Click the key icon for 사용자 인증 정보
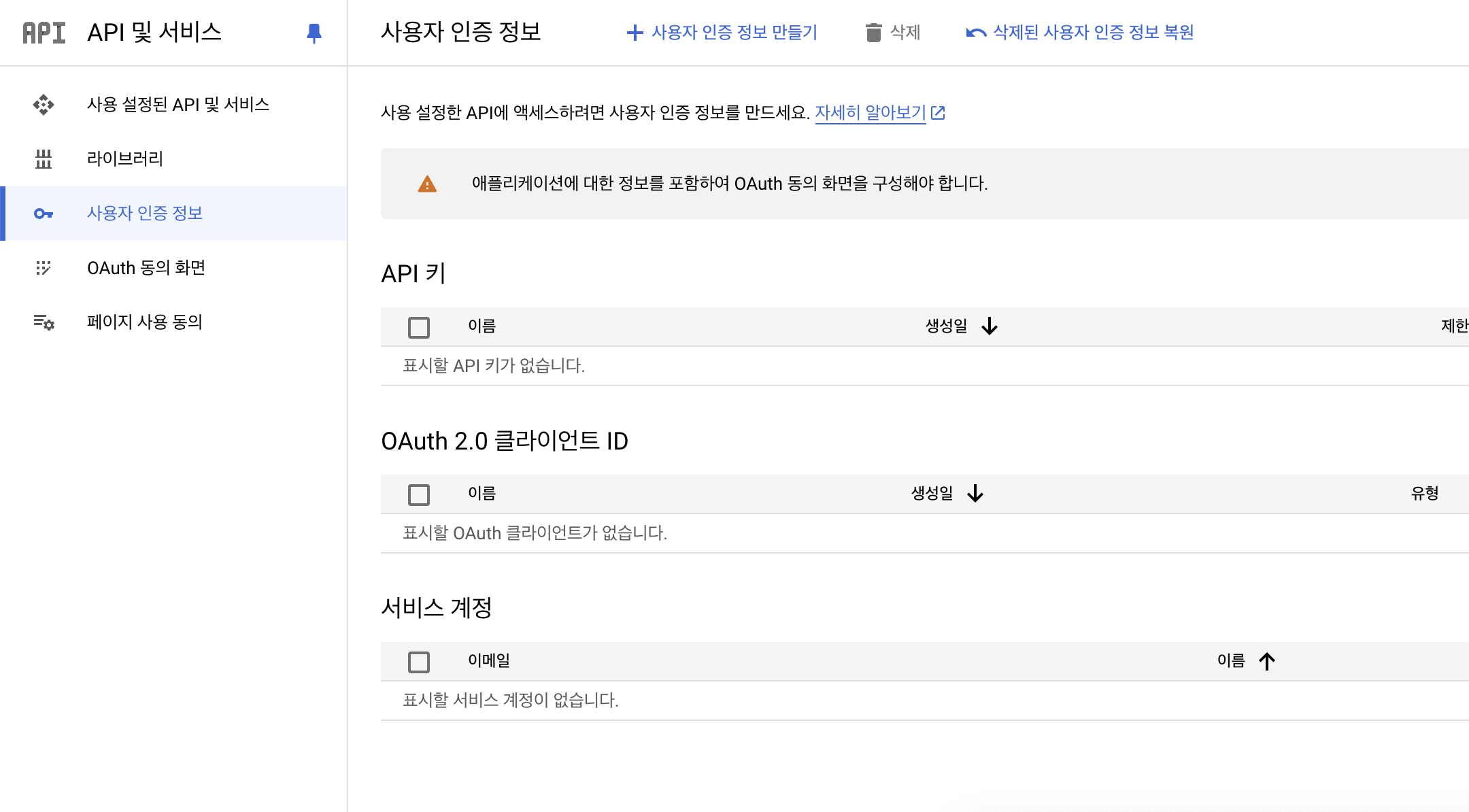 tap(44, 214)
